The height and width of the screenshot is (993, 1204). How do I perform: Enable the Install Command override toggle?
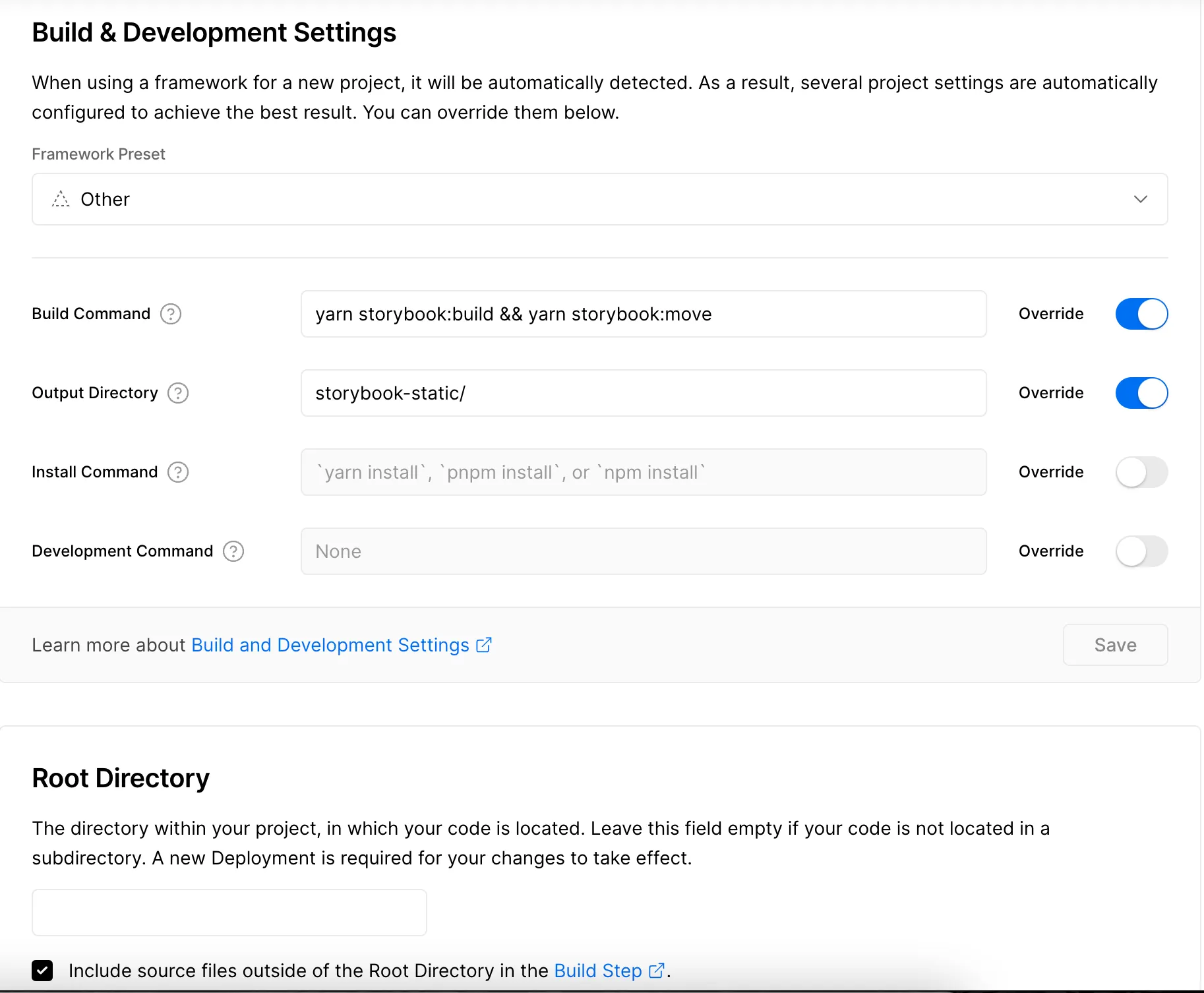pyautogui.click(x=1141, y=472)
